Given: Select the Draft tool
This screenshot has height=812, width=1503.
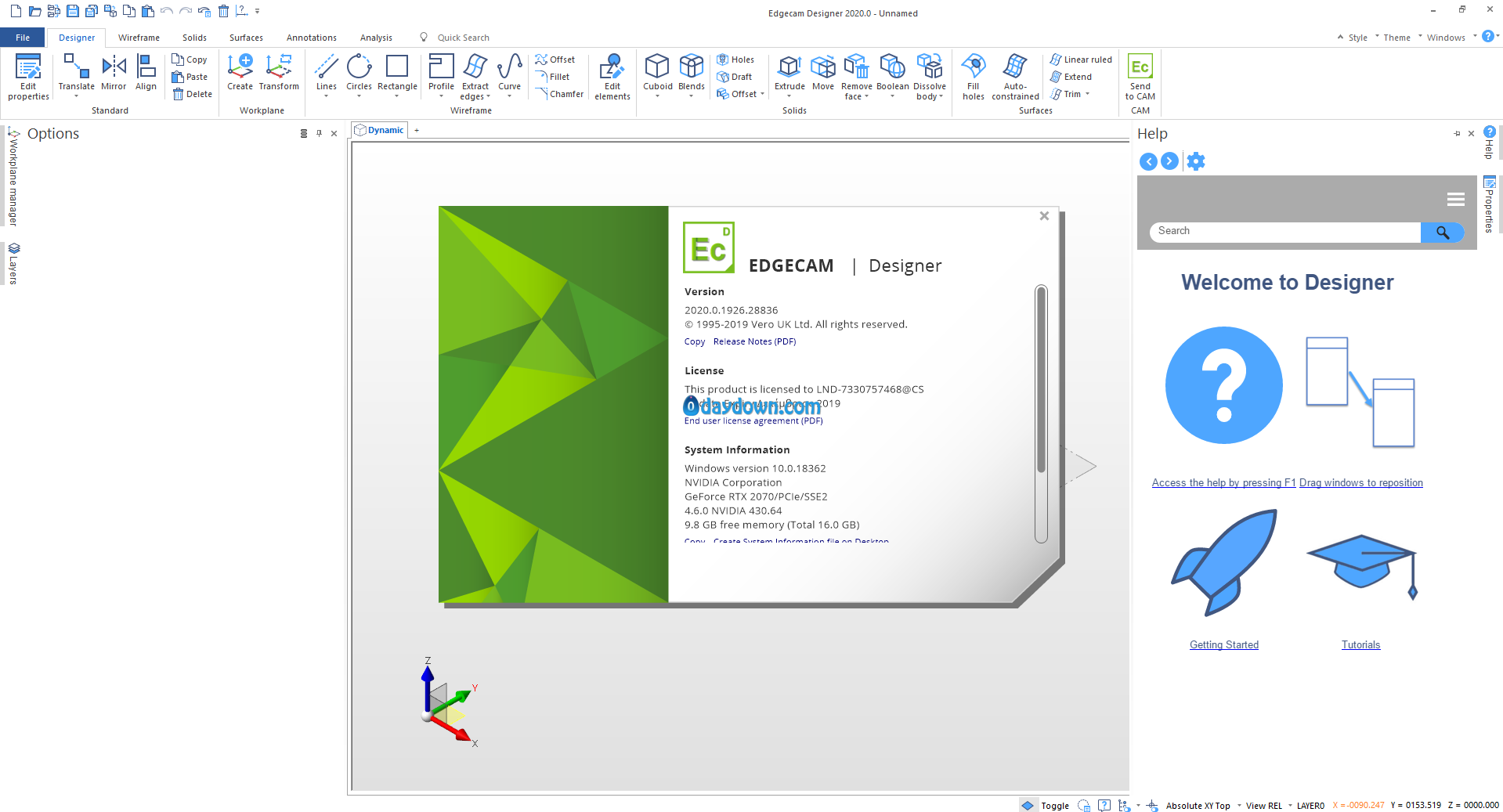Looking at the screenshot, I should (735, 77).
